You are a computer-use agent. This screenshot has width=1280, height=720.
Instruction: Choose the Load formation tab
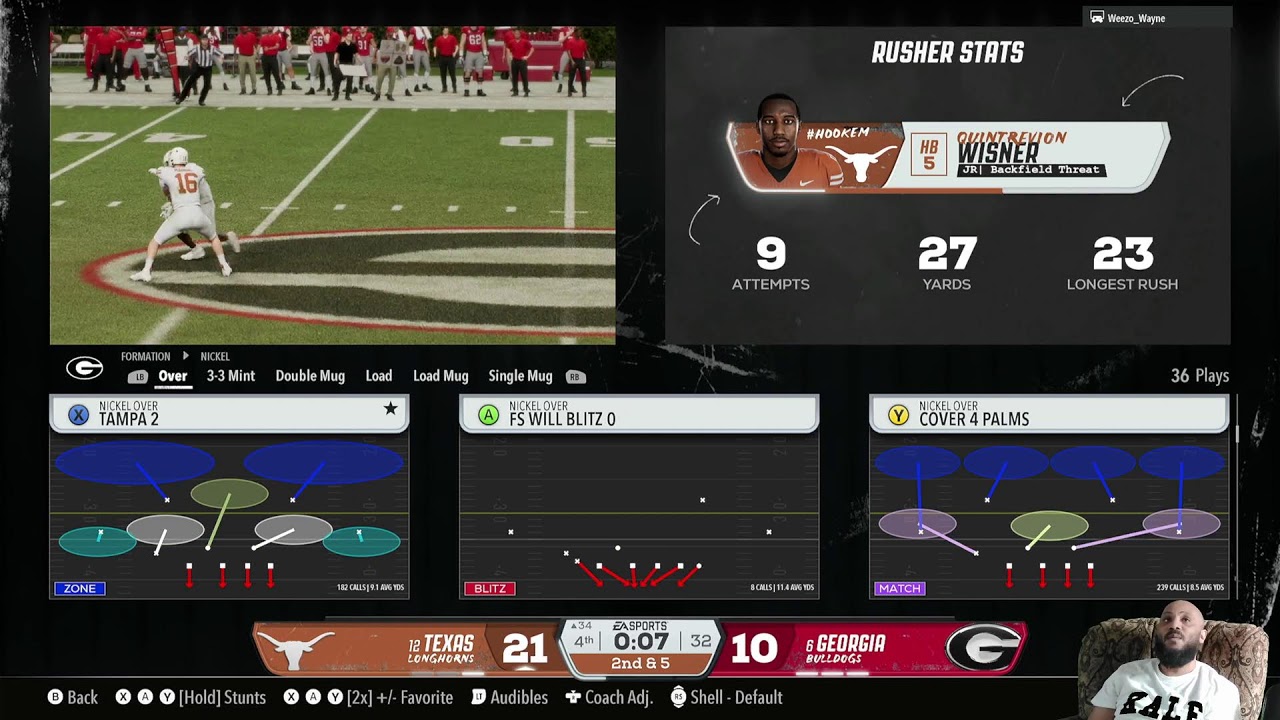point(379,376)
